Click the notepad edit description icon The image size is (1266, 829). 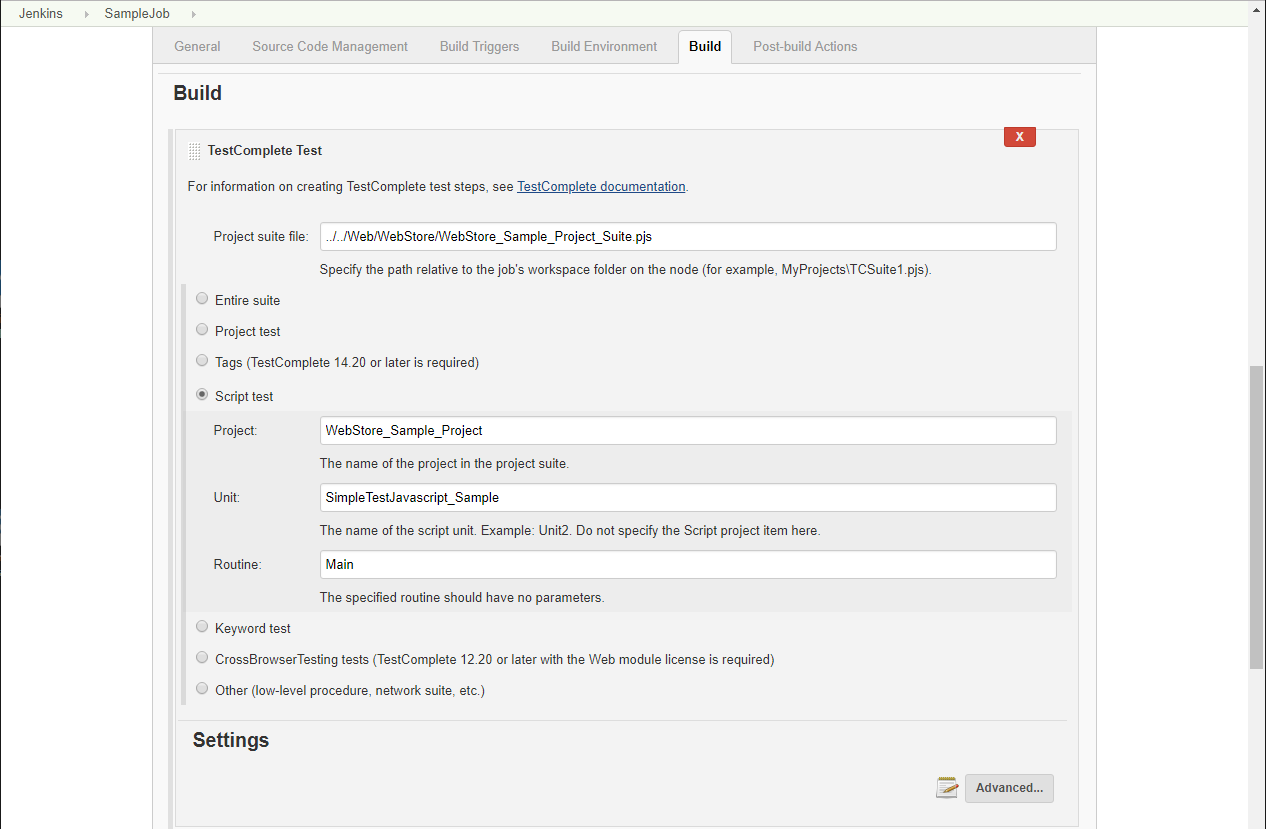(946, 788)
